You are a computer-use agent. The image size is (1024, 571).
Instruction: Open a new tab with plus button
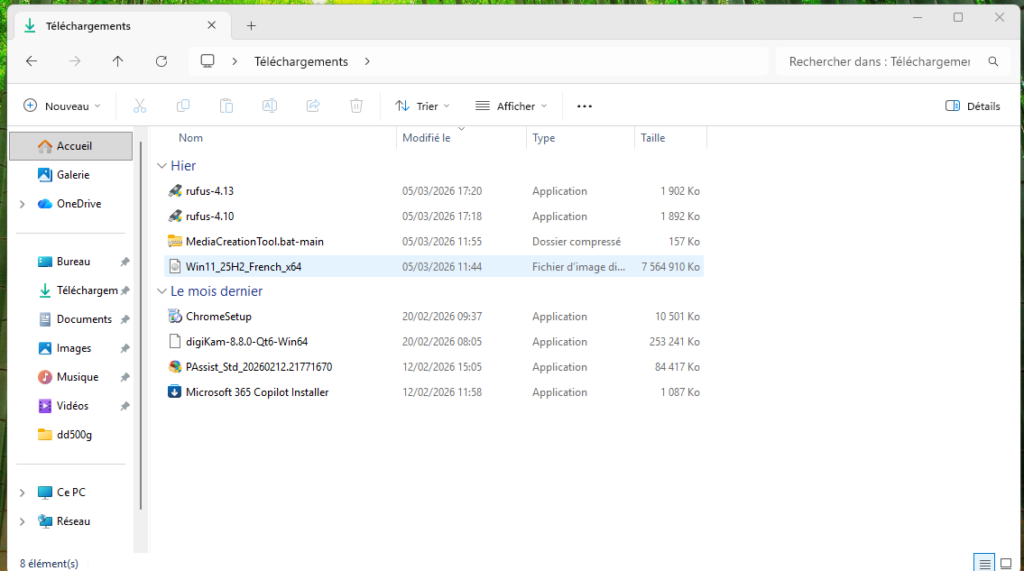(251, 25)
